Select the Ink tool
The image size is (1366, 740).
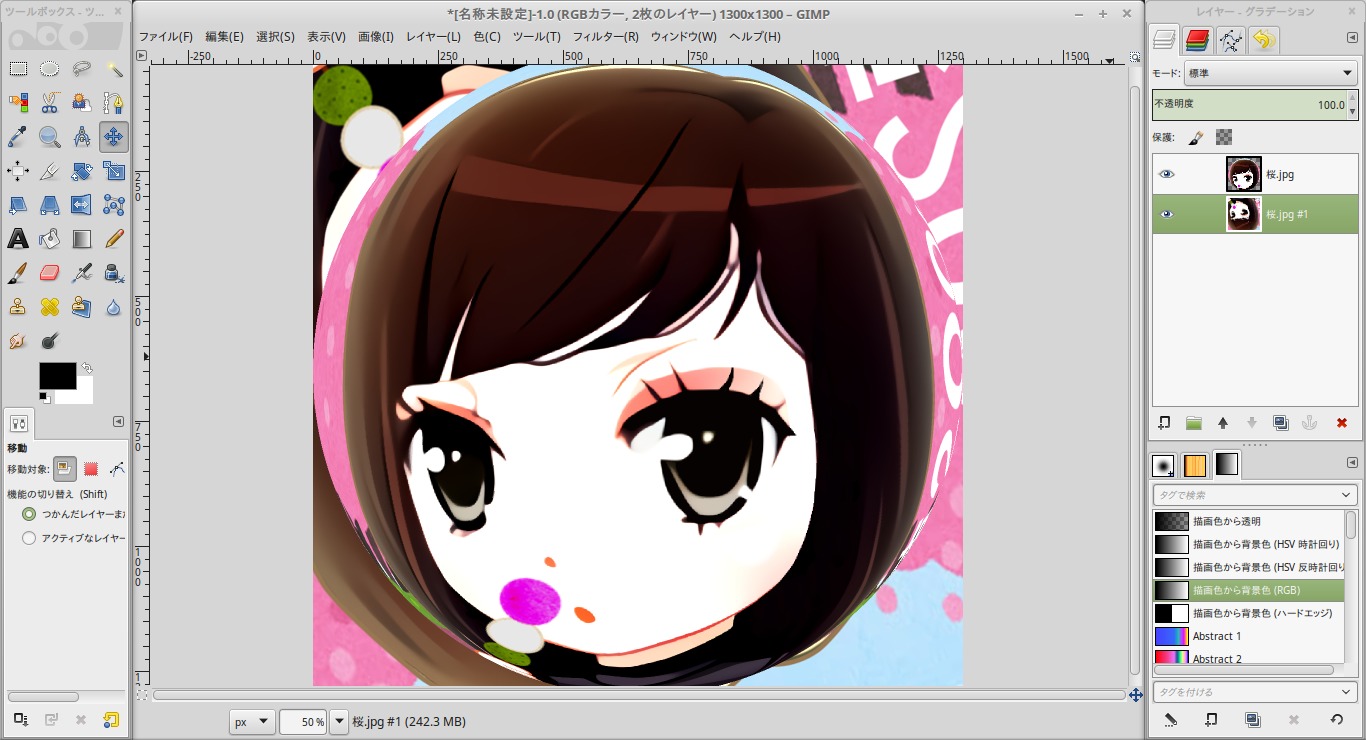[x=114, y=273]
